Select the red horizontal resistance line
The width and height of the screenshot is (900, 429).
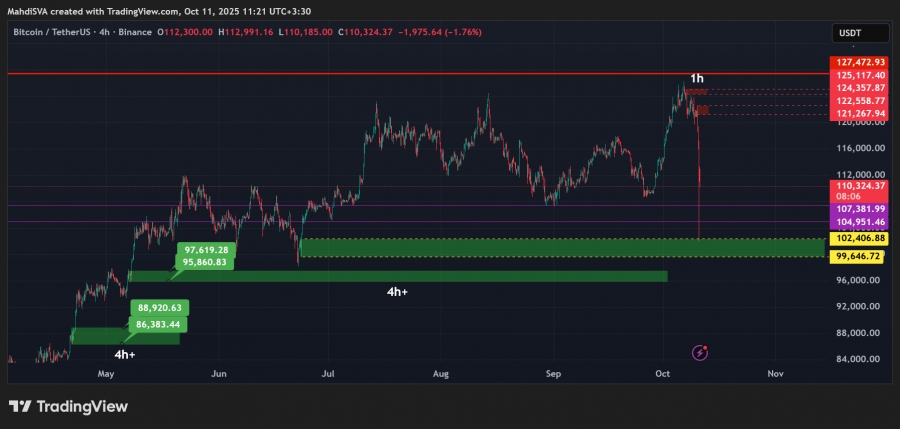pos(400,74)
